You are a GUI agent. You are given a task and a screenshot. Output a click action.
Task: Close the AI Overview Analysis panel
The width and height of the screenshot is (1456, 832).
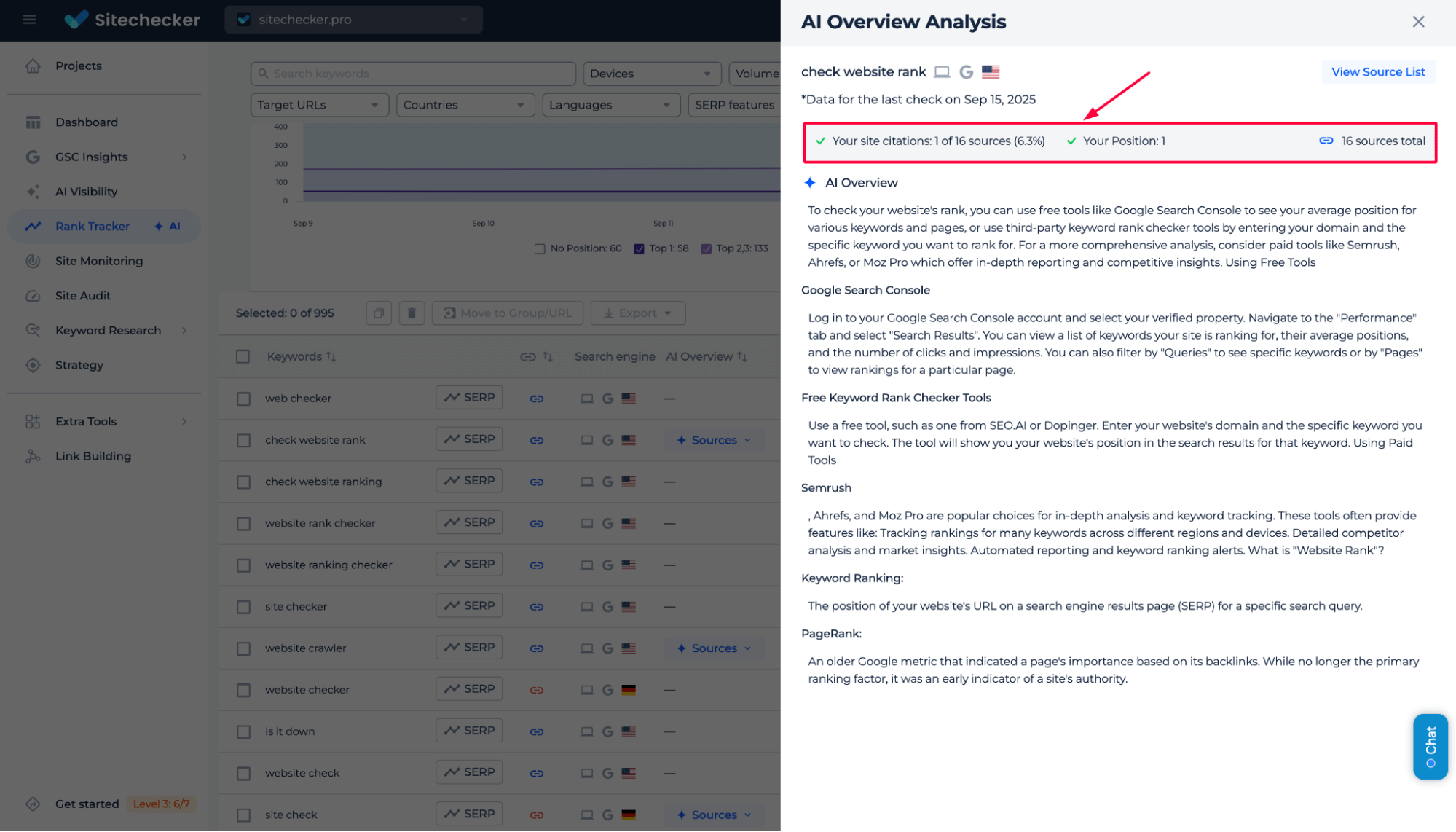tap(1418, 22)
